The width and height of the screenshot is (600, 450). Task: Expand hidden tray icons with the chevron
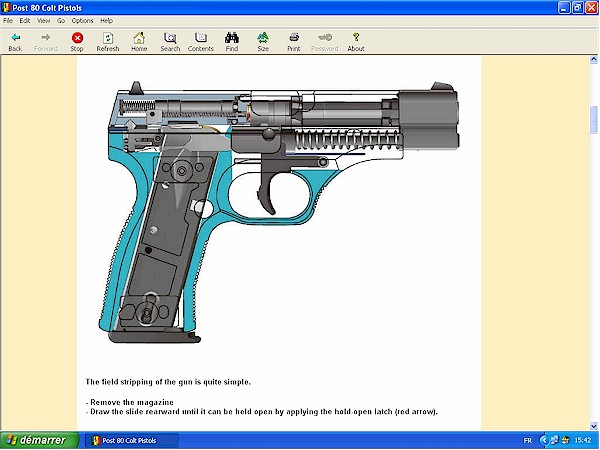[x=543, y=440]
